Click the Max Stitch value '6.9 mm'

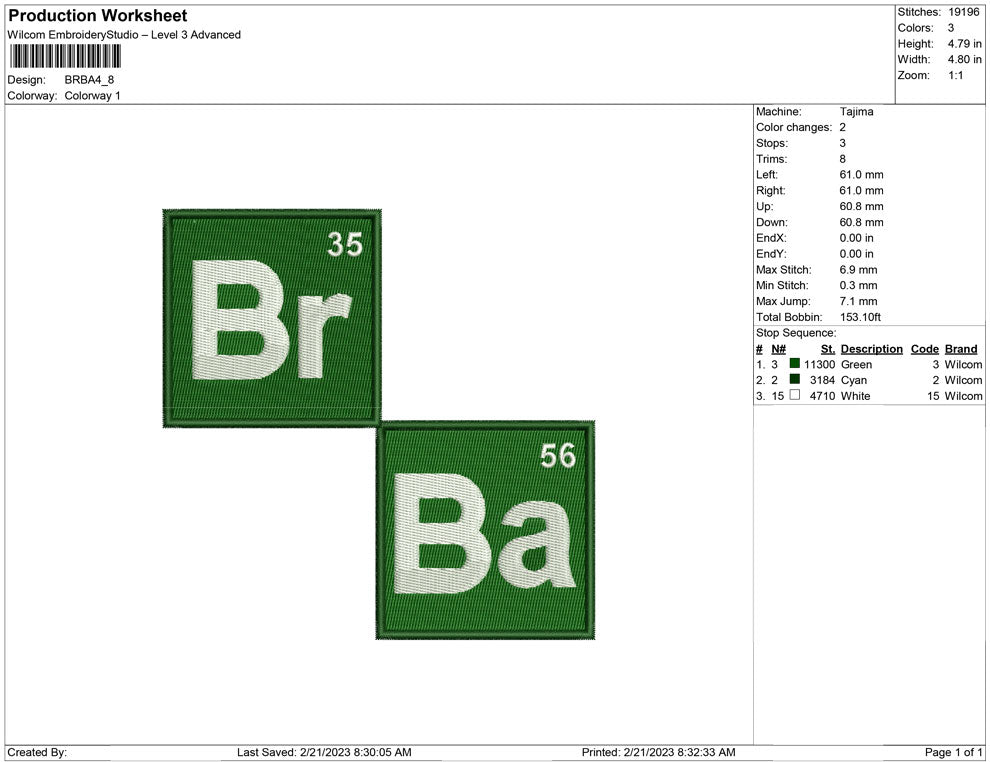pos(858,270)
